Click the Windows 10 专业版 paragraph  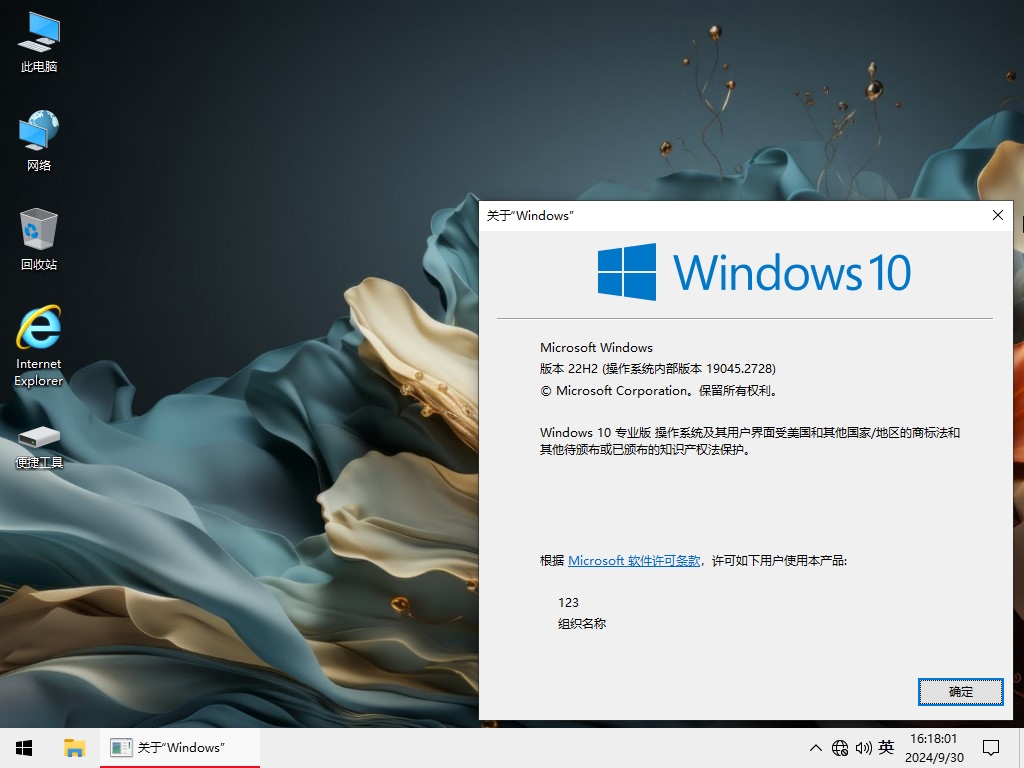(750, 441)
